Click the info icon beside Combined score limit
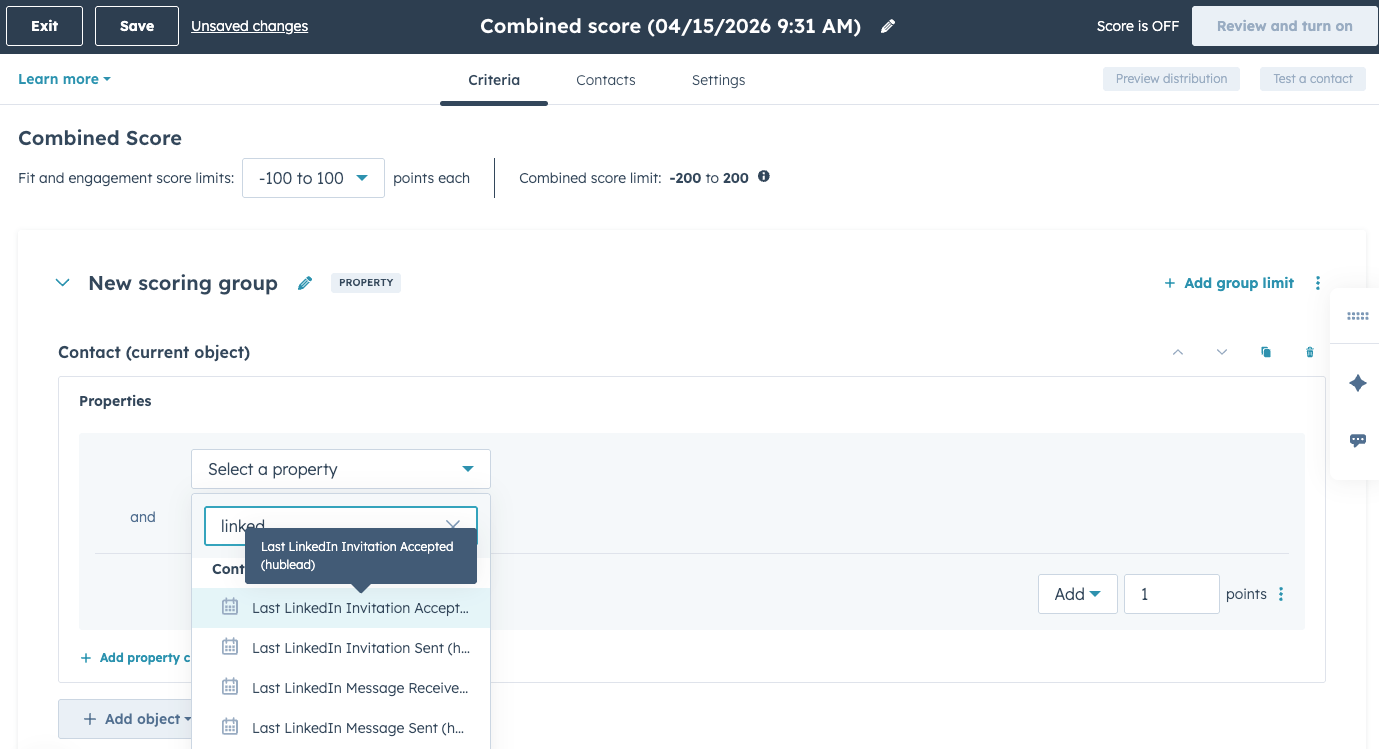Image resolution: width=1379 pixels, height=749 pixels. [764, 177]
